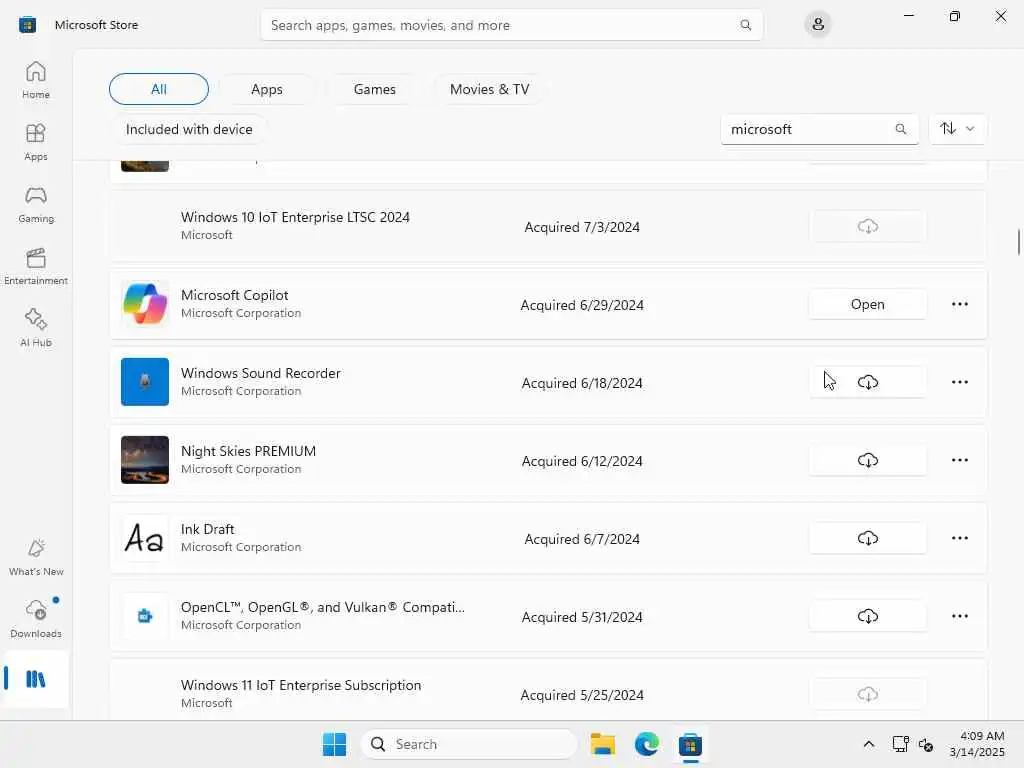Click the OpenCL compatibility pack icon
This screenshot has height=768, width=1024.
tap(145, 616)
